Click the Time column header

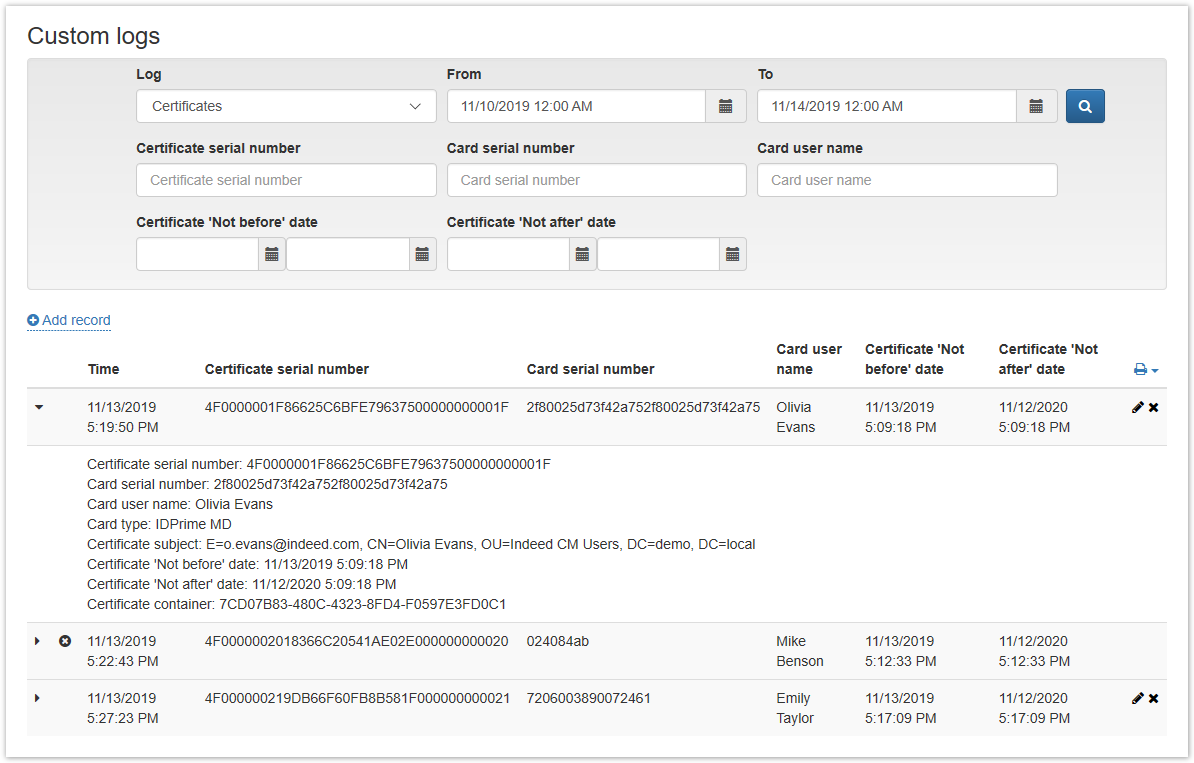pyautogui.click(x=103, y=369)
